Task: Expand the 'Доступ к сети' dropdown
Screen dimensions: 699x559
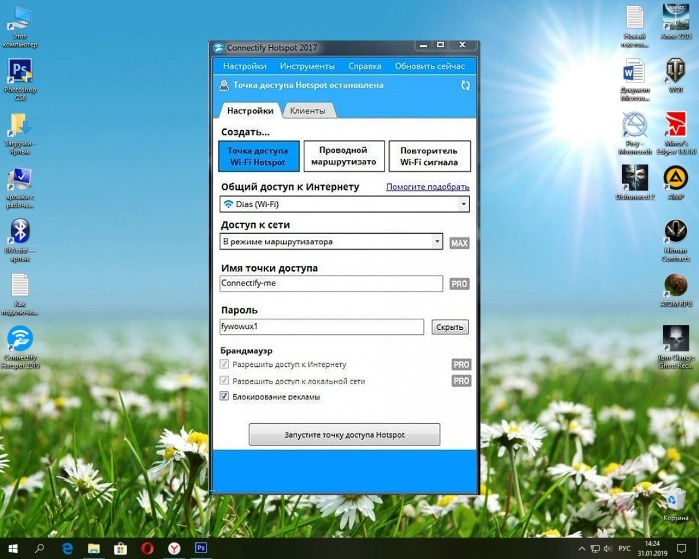Action: [x=437, y=242]
